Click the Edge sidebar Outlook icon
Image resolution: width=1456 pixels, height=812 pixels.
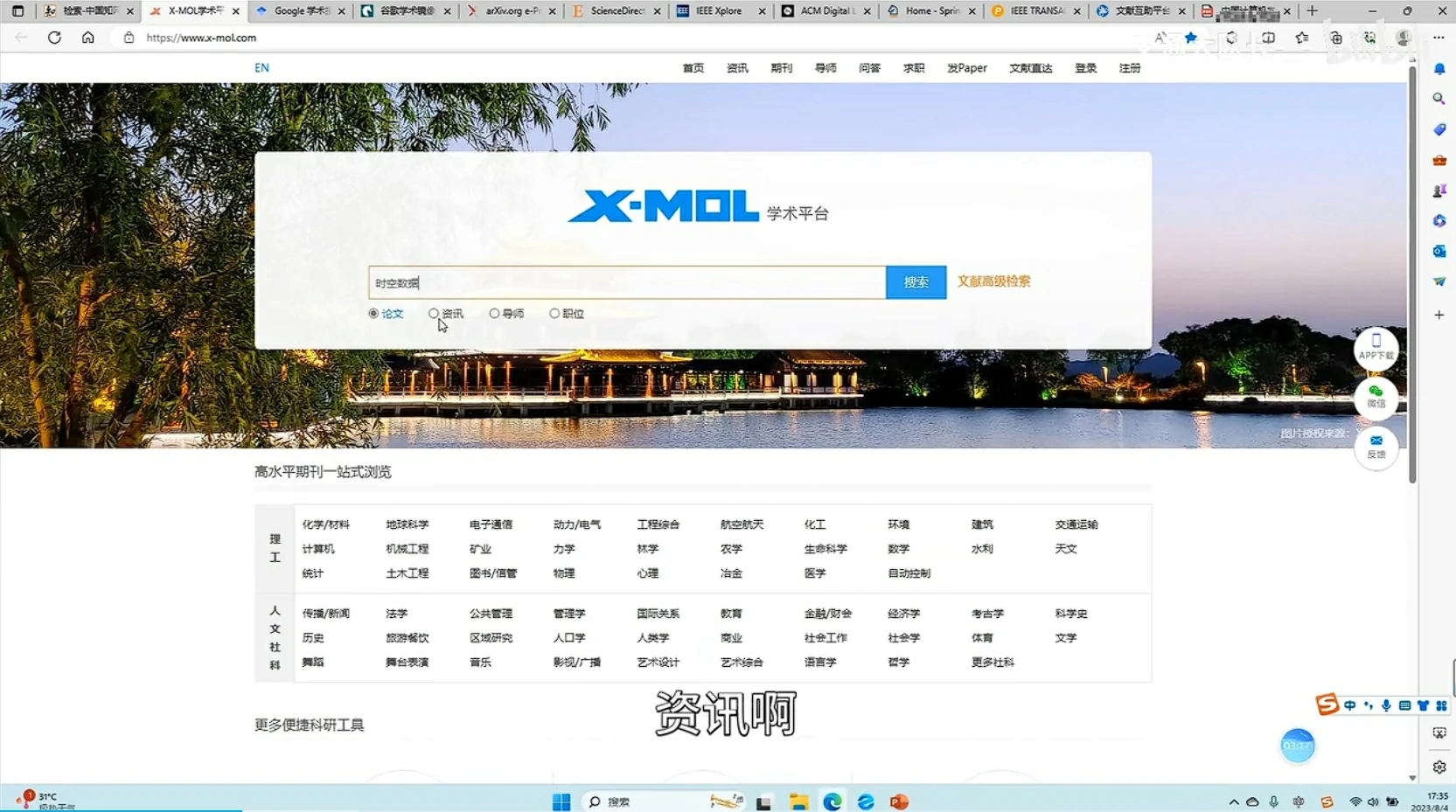1439,251
